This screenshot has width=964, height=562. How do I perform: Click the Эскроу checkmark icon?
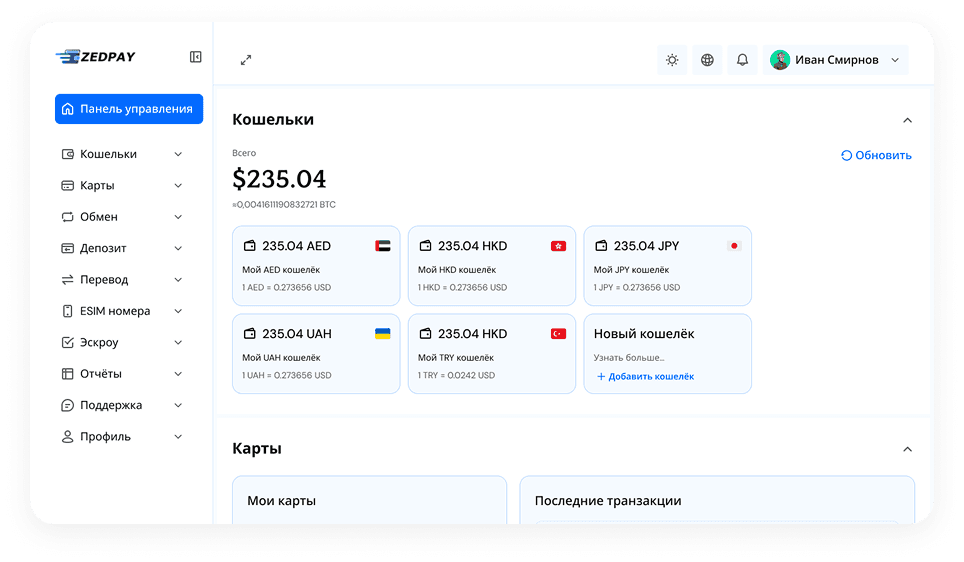click(68, 342)
